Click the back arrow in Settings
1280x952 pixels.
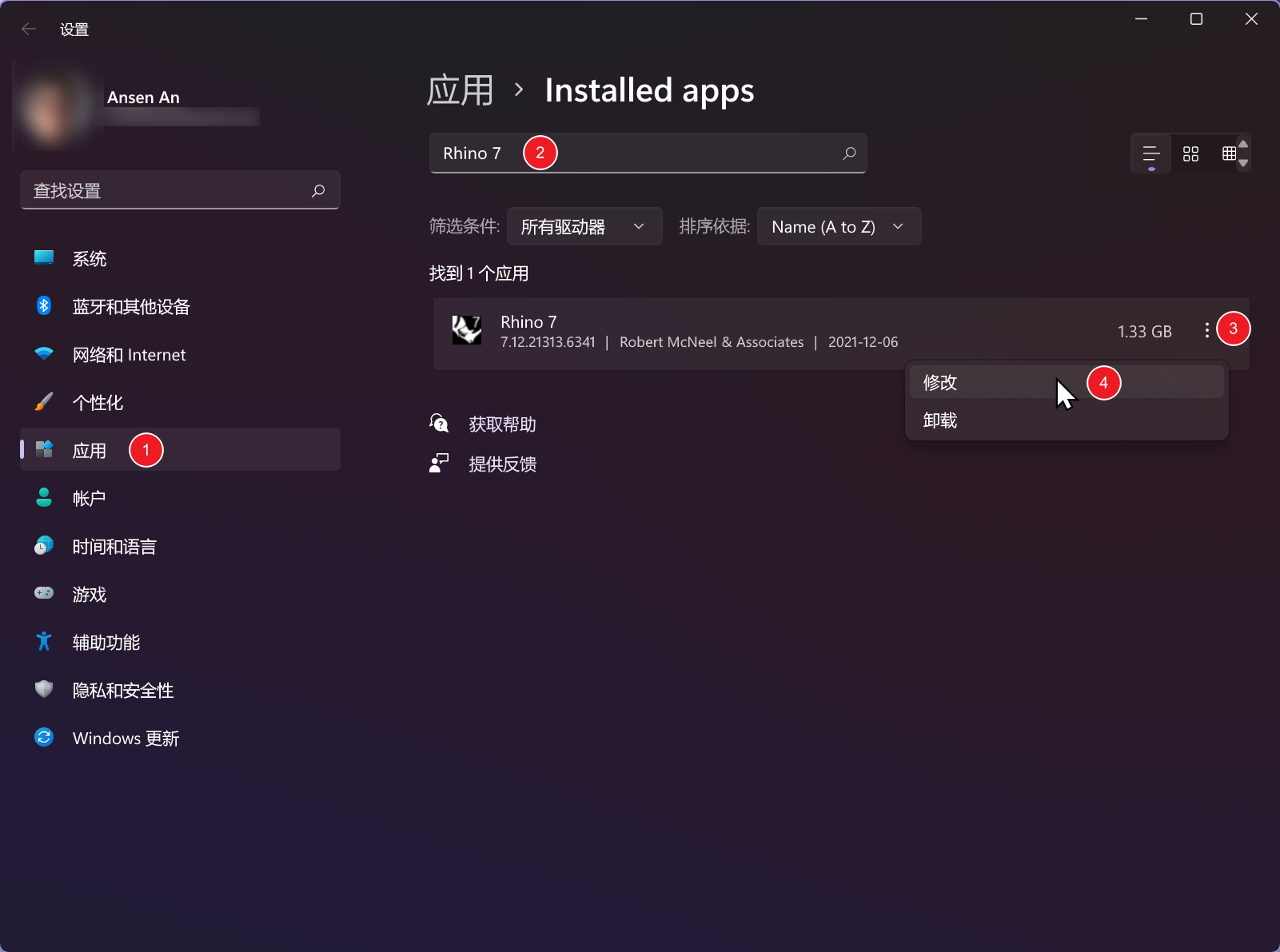coord(29,30)
